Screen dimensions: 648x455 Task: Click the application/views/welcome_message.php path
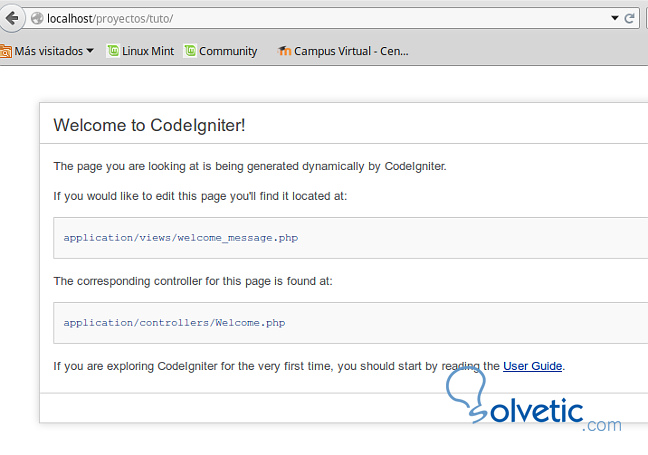181,238
